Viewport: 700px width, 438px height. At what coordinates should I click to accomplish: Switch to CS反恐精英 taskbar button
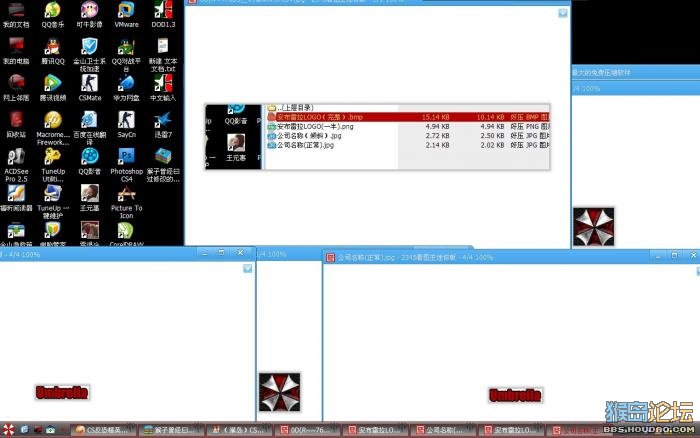point(103,430)
